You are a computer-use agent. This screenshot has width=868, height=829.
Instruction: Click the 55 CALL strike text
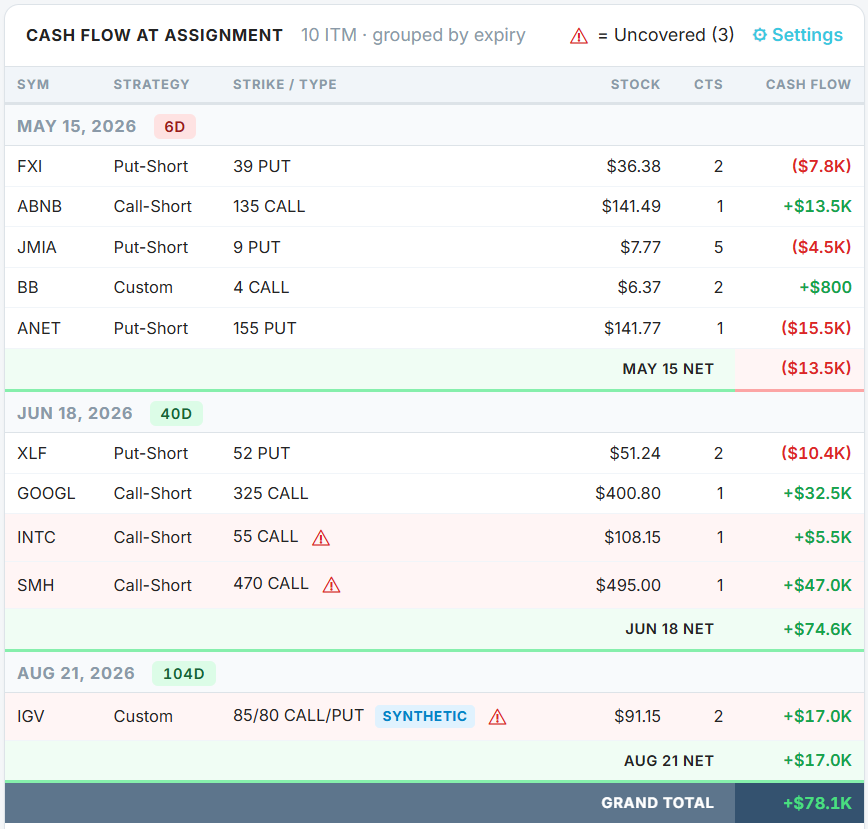265,536
